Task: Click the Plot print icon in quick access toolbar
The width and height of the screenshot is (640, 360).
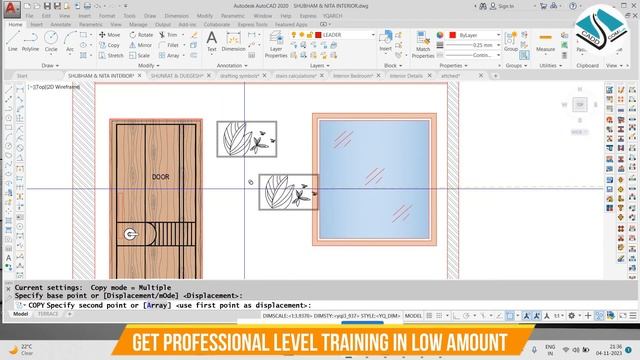Action: [87, 6]
